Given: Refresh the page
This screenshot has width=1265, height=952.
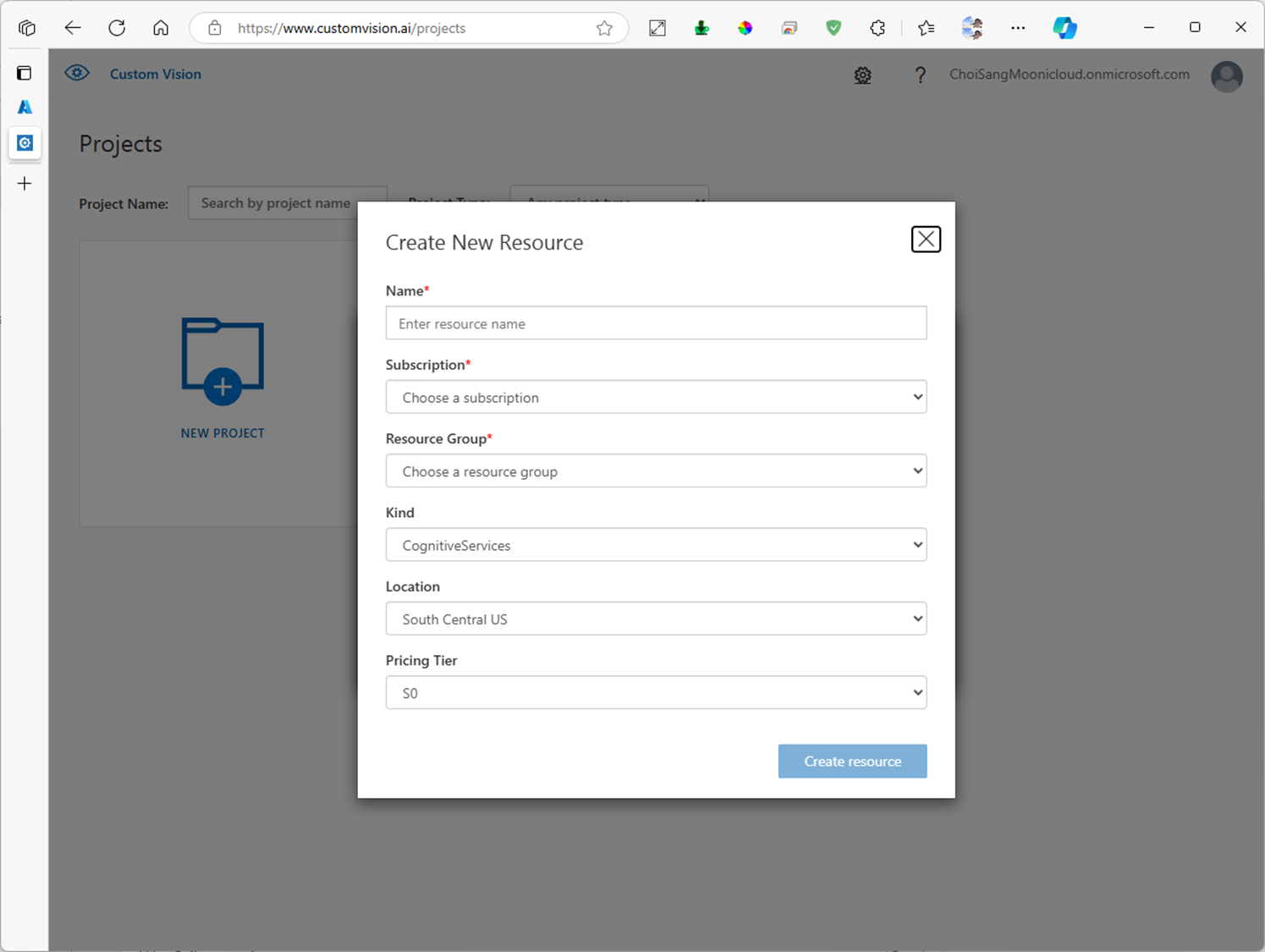Looking at the screenshot, I should click(x=117, y=28).
